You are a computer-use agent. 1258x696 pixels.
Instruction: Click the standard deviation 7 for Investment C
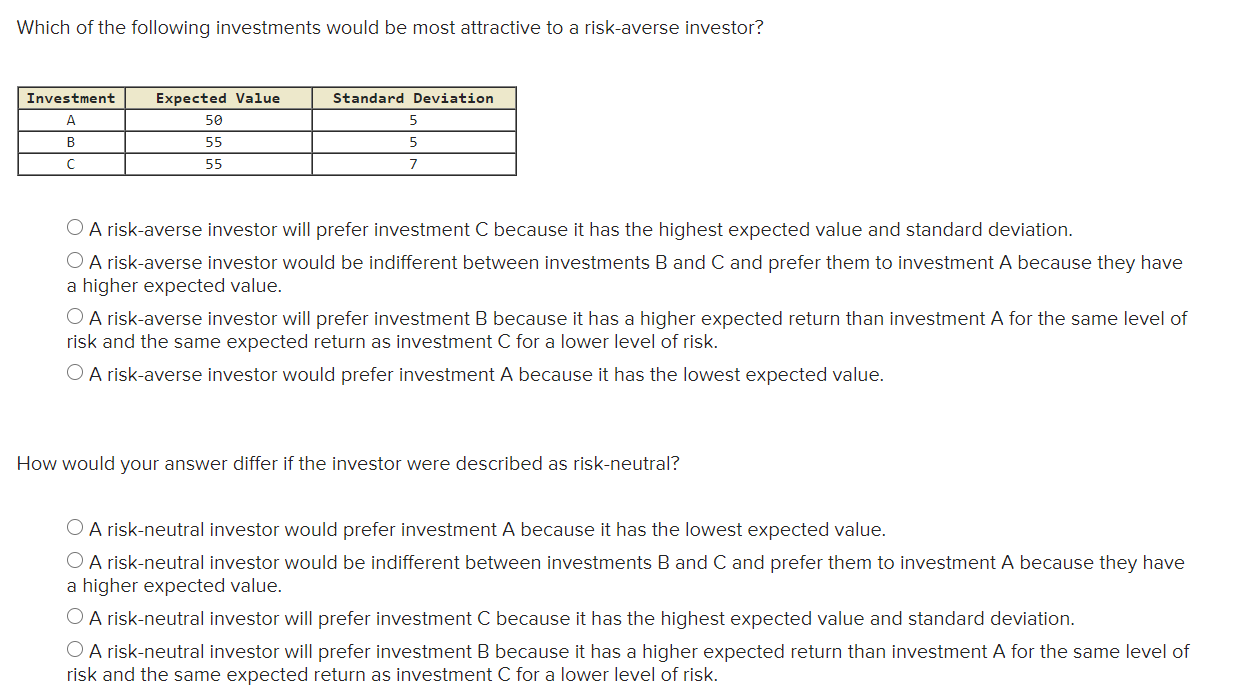point(413,163)
